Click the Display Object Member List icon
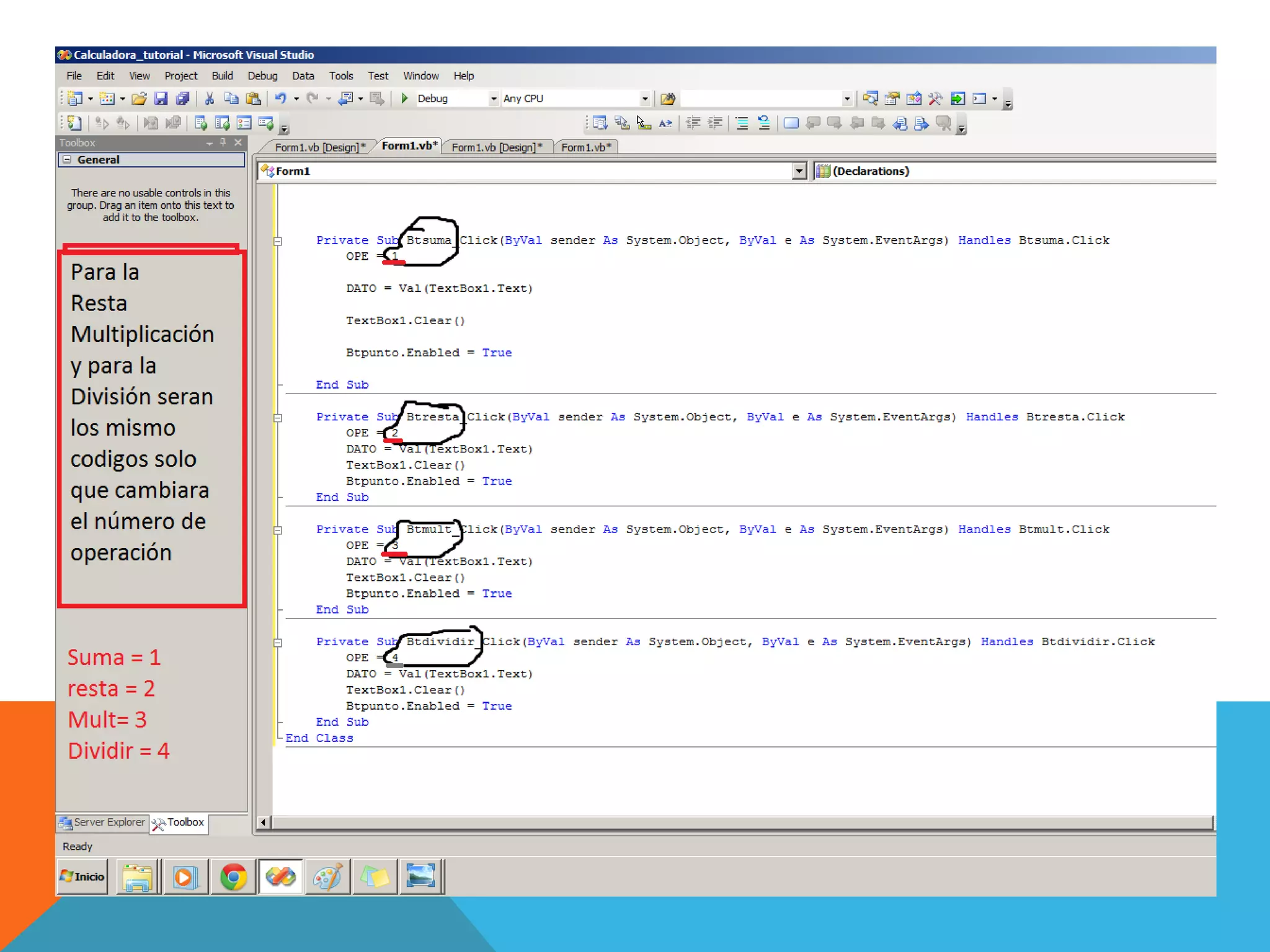The width and height of the screenshot is (1270, 952). (600, 123)
